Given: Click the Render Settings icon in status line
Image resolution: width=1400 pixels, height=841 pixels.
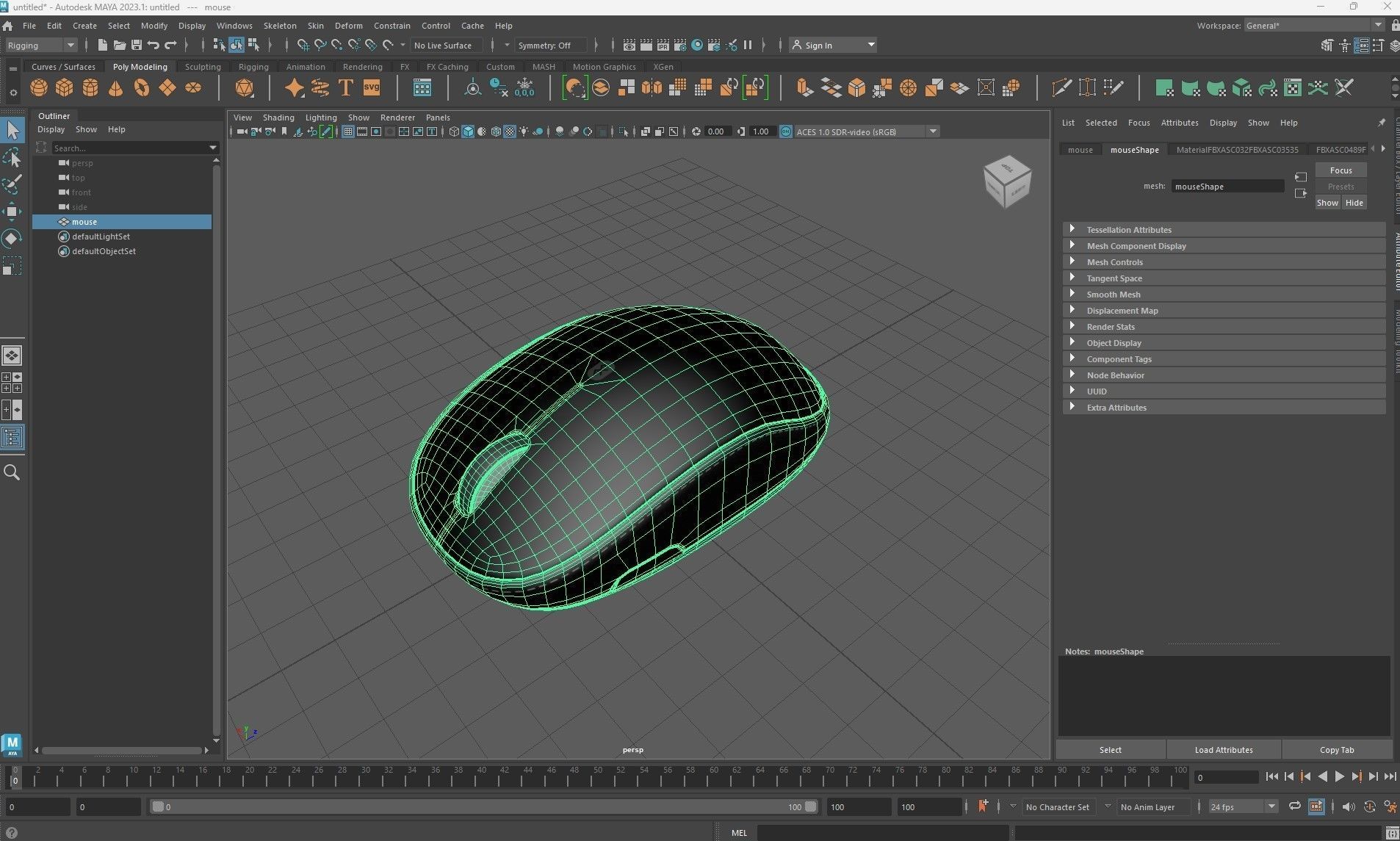Looking at the screenshot, I should [680, 46].
